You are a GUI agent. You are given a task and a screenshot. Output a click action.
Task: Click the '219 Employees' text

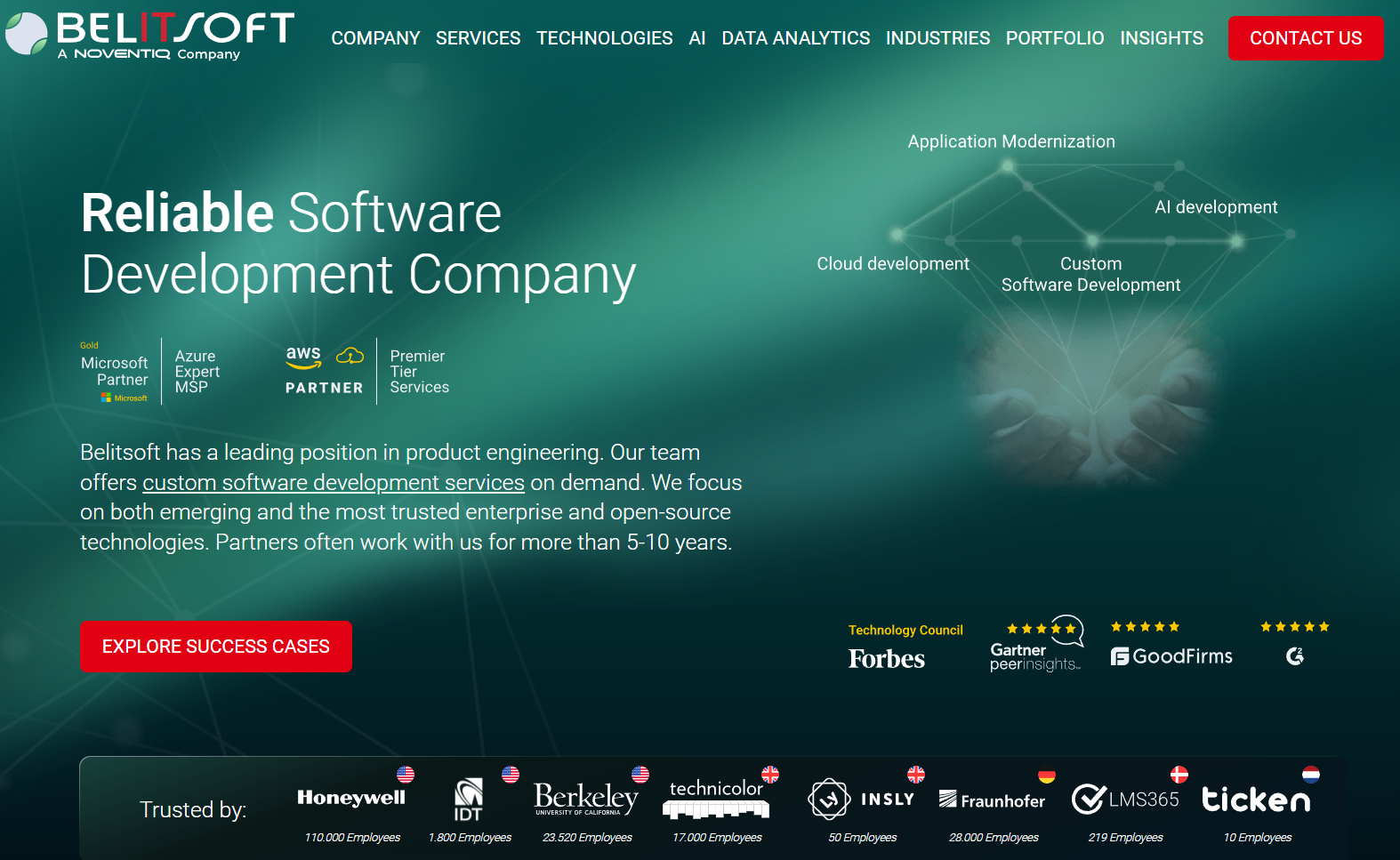click(x=1125, y=838)
